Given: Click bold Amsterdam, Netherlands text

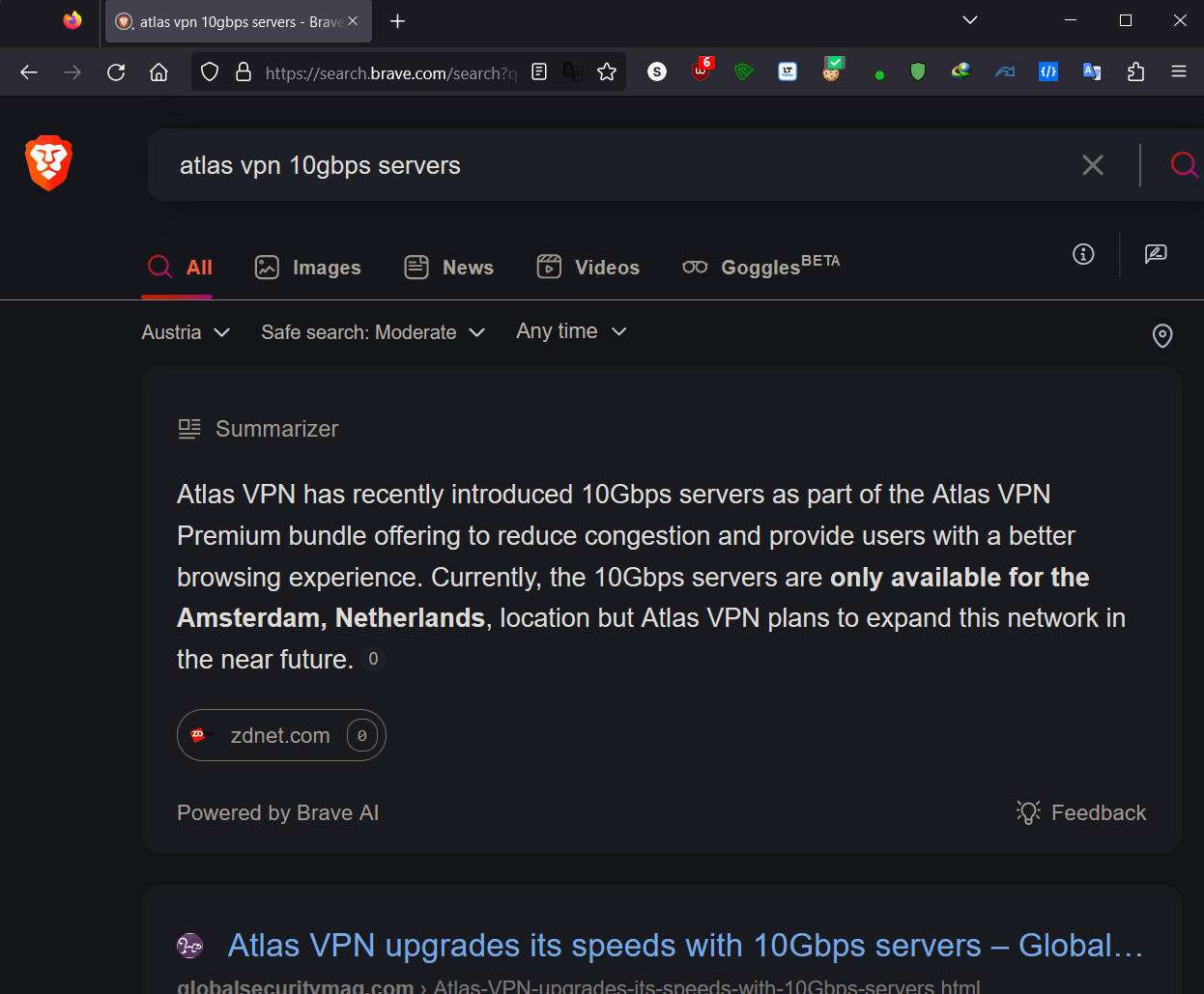Looking at the screenshot, I should [330, 618].
